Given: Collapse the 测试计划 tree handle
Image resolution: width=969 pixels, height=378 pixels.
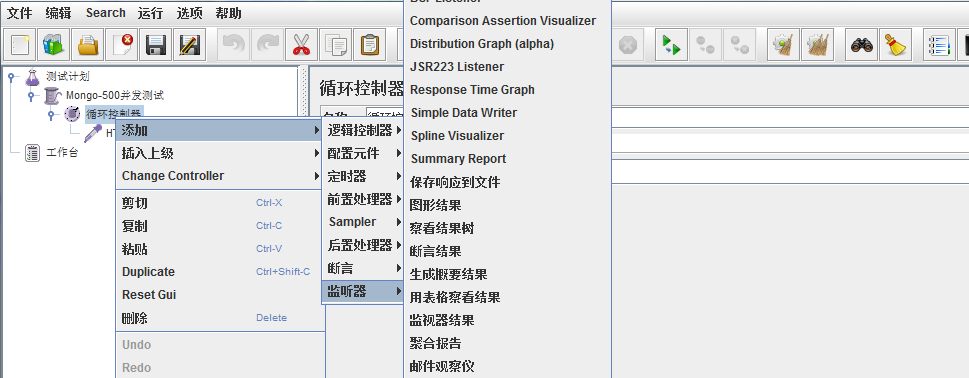Looking at the screenshot, I should (x=11, y=77).
